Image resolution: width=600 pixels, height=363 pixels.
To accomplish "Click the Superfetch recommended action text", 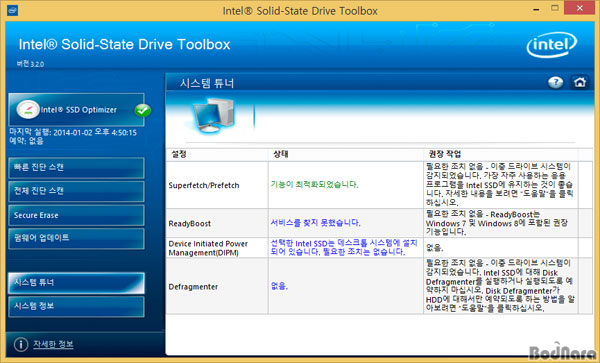I will tap(500, 185).
